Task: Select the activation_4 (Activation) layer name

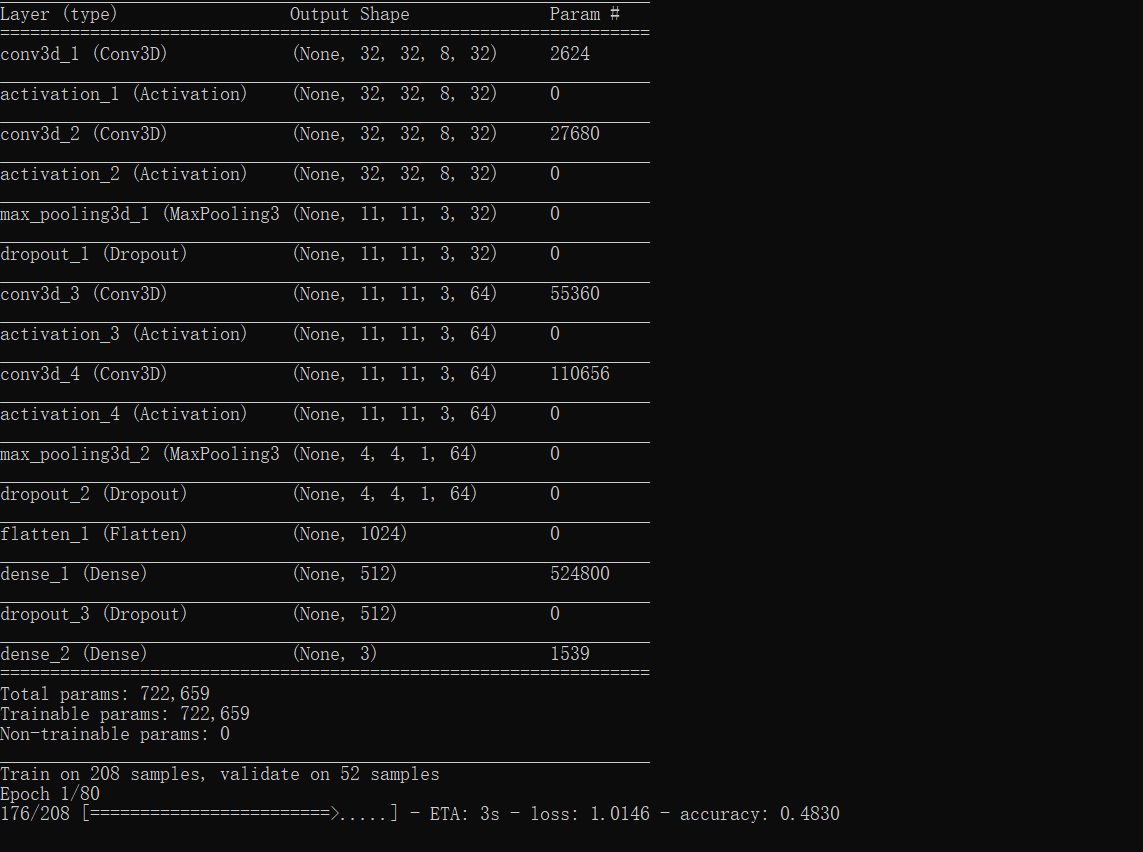Action: pos(124,415)
